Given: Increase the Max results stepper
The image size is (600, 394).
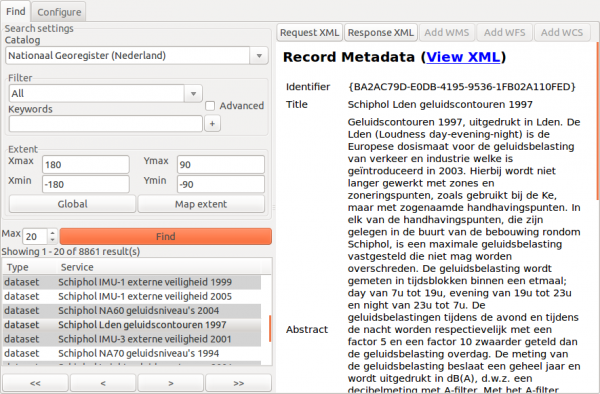Looking at the screenshot, I should tap(53, 232).
